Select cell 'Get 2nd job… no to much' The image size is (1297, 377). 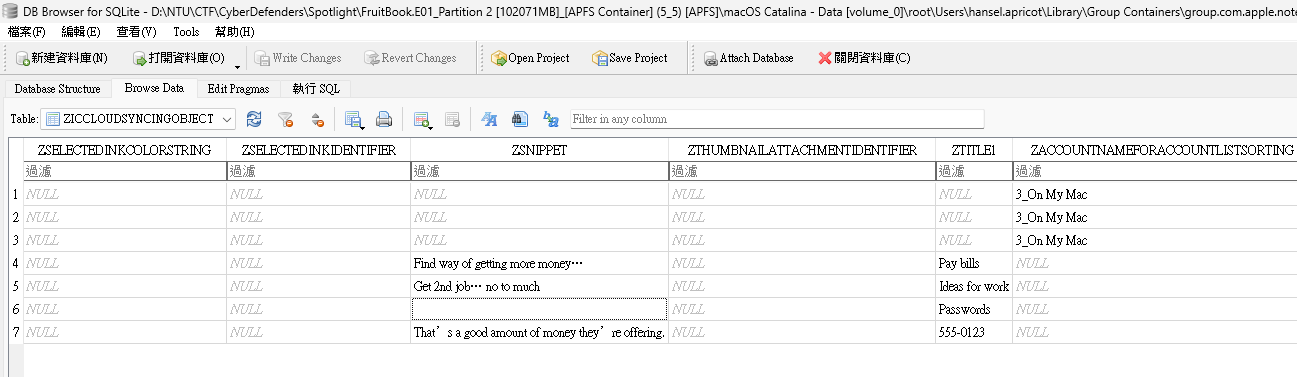click(x=539, y=287)
